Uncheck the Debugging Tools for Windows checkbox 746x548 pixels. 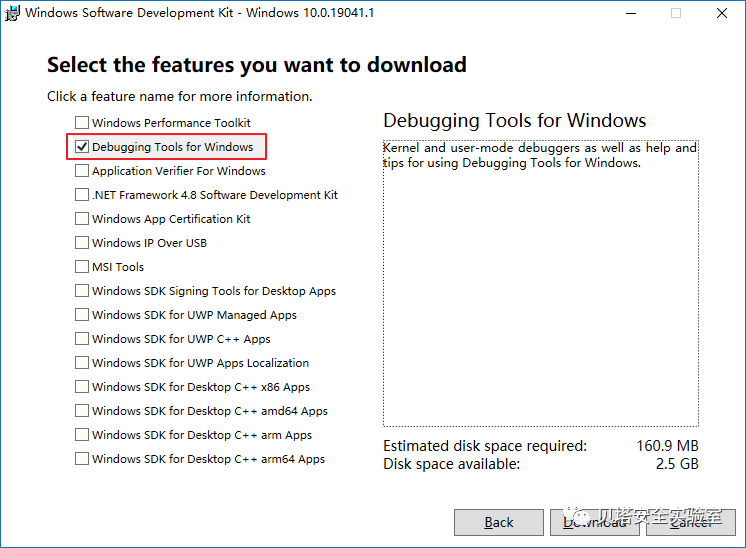(82, 147)
